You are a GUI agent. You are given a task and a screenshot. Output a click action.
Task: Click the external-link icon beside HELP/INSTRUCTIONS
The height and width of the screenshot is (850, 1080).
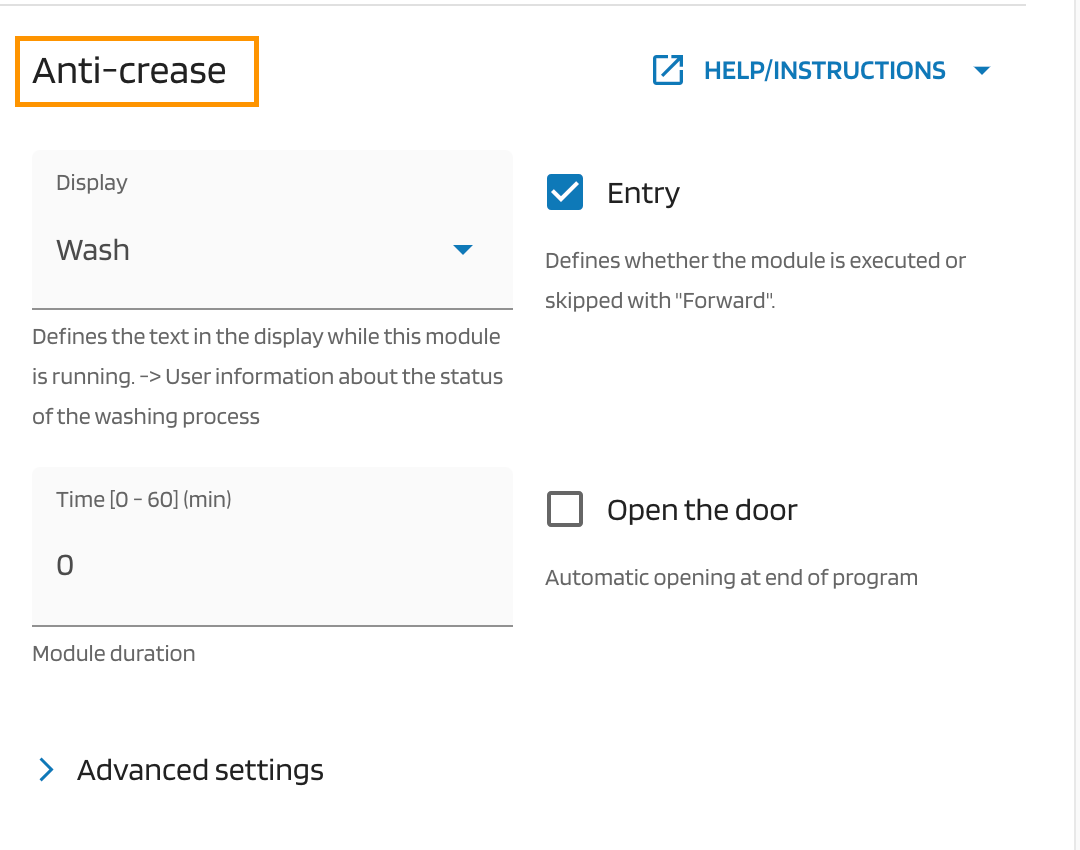(x=668, y=70)
